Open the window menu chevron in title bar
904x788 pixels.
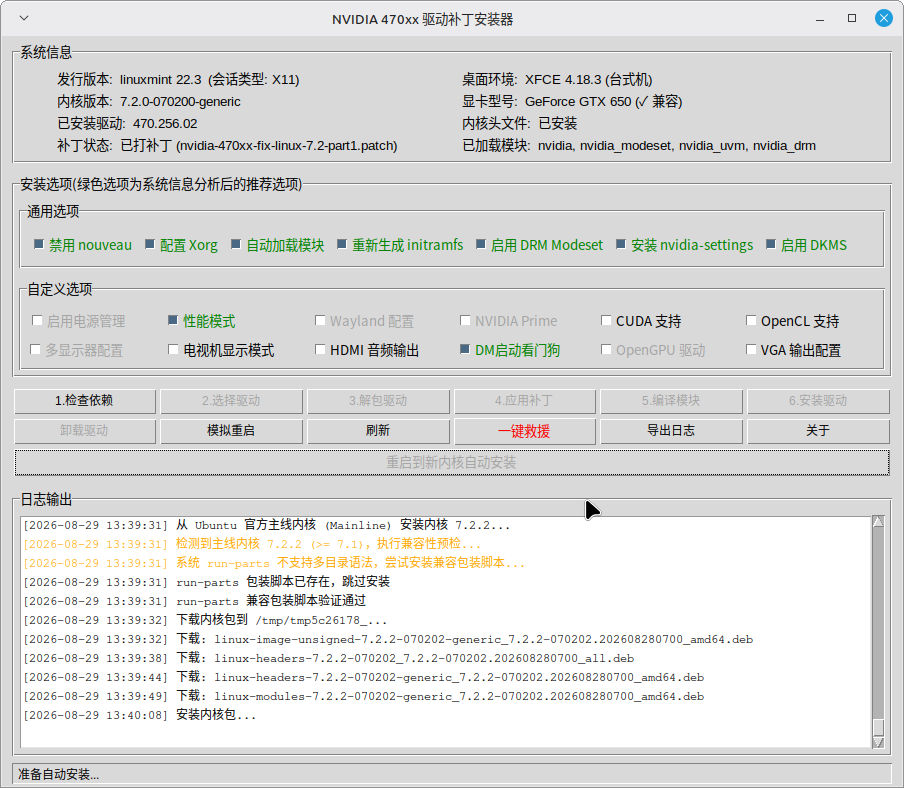click(24, 18)
